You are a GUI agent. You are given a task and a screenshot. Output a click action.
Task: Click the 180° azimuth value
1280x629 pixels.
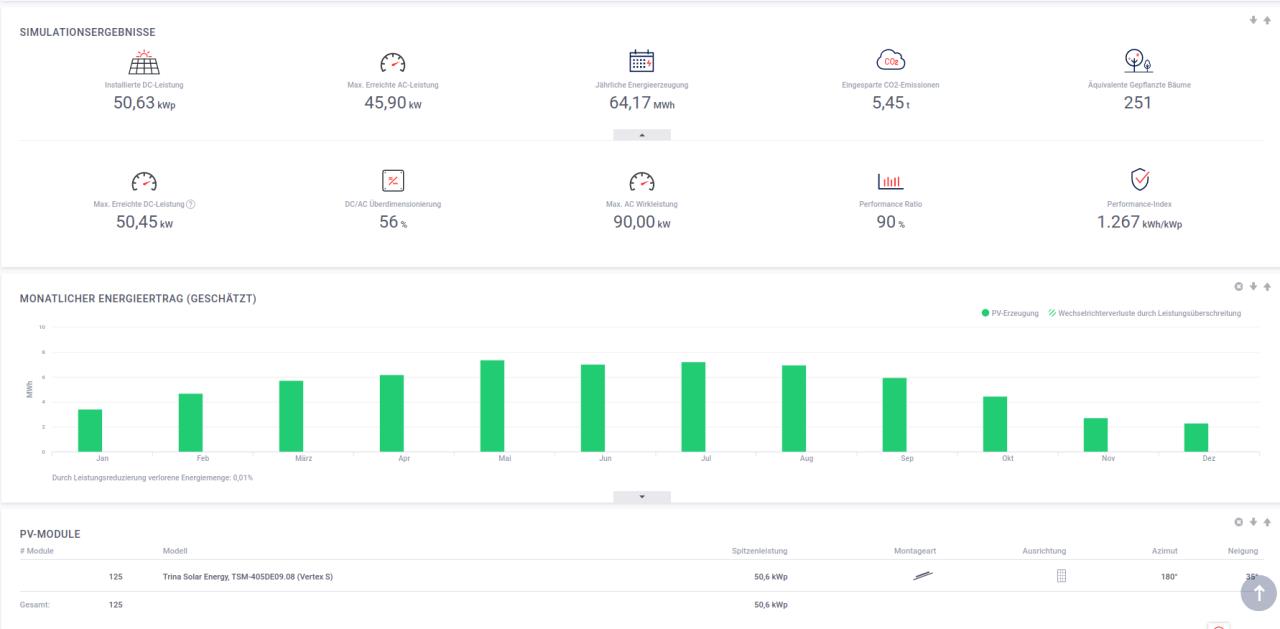1169,576
